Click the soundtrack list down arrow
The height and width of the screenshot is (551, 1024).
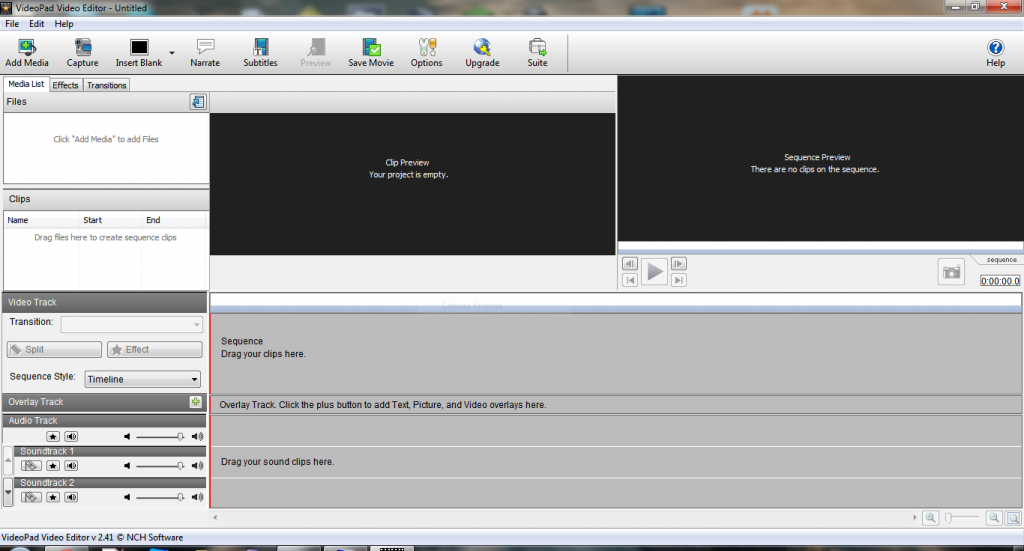point(8,492)
